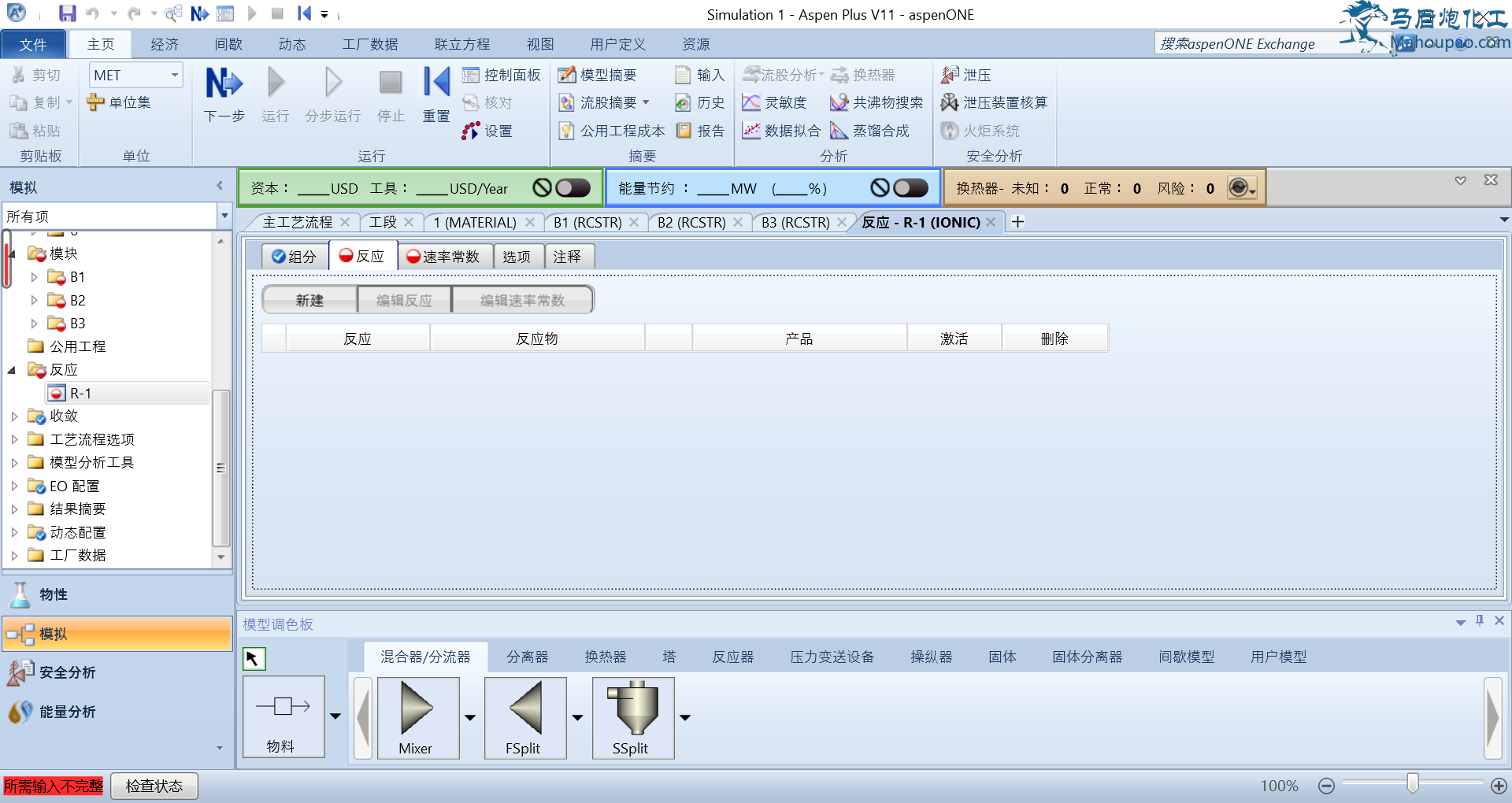
Task: Click the Step run (分步运行) icon
Action: coord(333,83)
